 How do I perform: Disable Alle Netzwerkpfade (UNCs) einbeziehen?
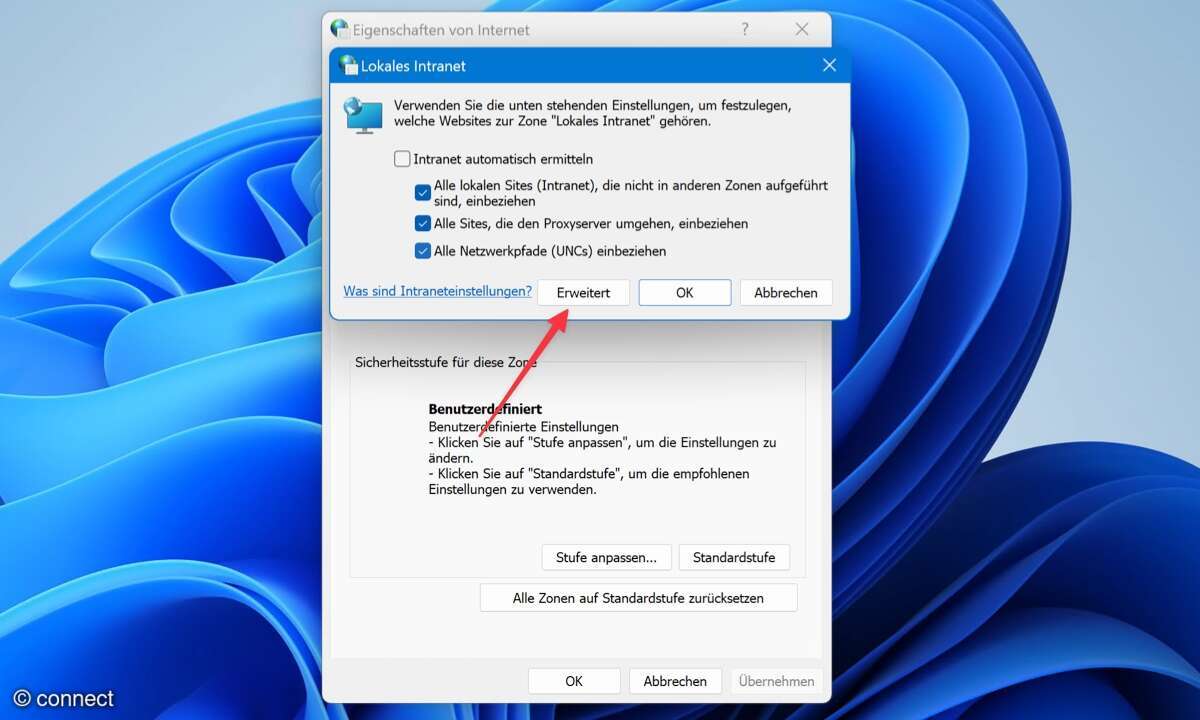423,251
